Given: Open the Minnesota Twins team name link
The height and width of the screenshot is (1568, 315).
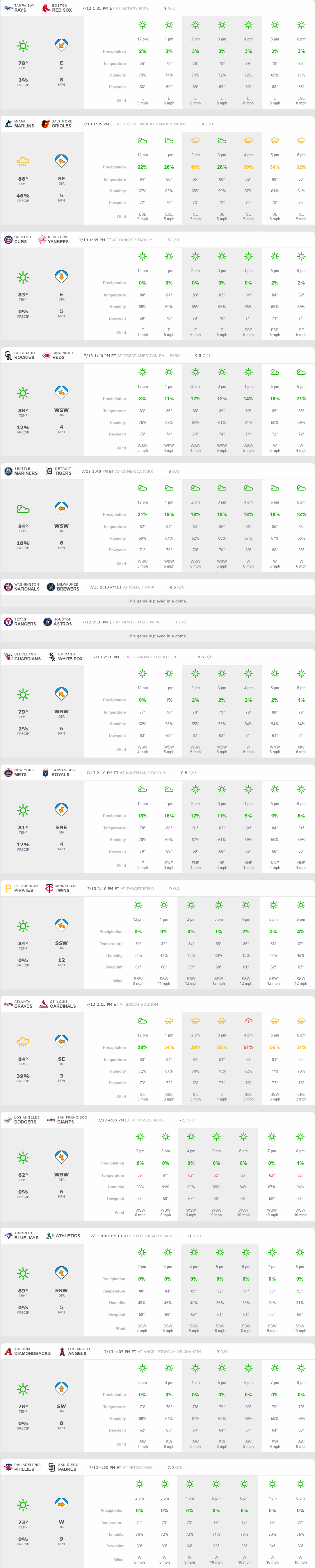Looking at the screenshot, I should 66,889.
